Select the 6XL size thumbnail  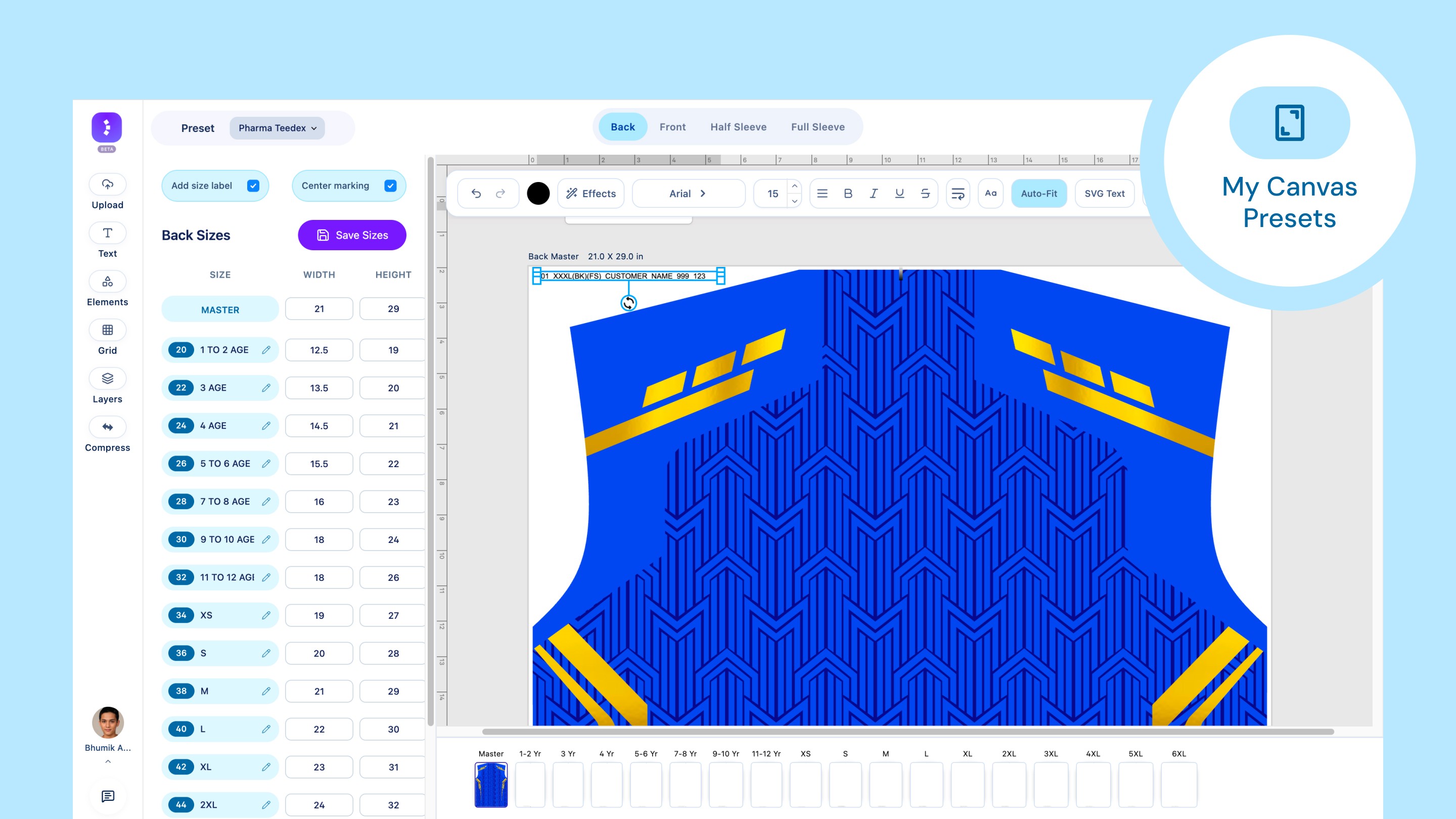coord(1178,785)
